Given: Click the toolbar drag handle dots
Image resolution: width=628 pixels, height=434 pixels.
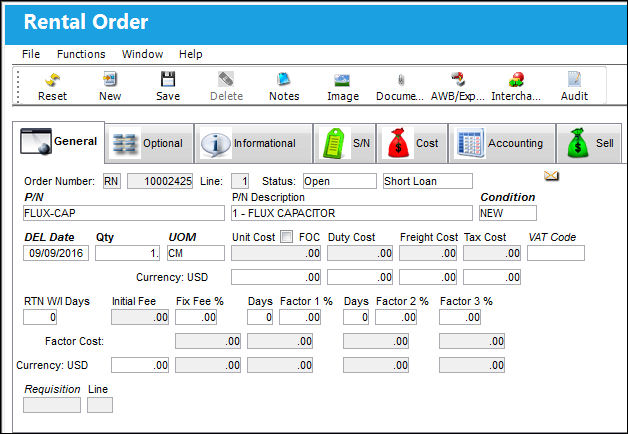Looking at the screenshot, I should 18,86.
